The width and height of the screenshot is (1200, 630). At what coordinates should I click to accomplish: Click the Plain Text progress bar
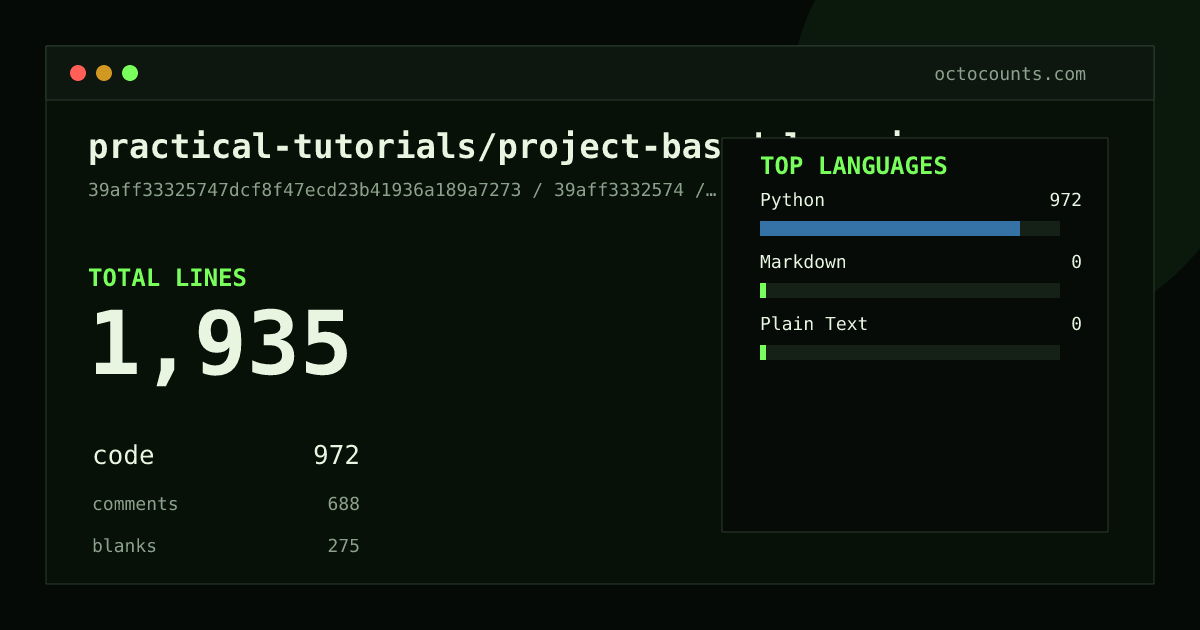pyautogui.click(x=910, y=352)
